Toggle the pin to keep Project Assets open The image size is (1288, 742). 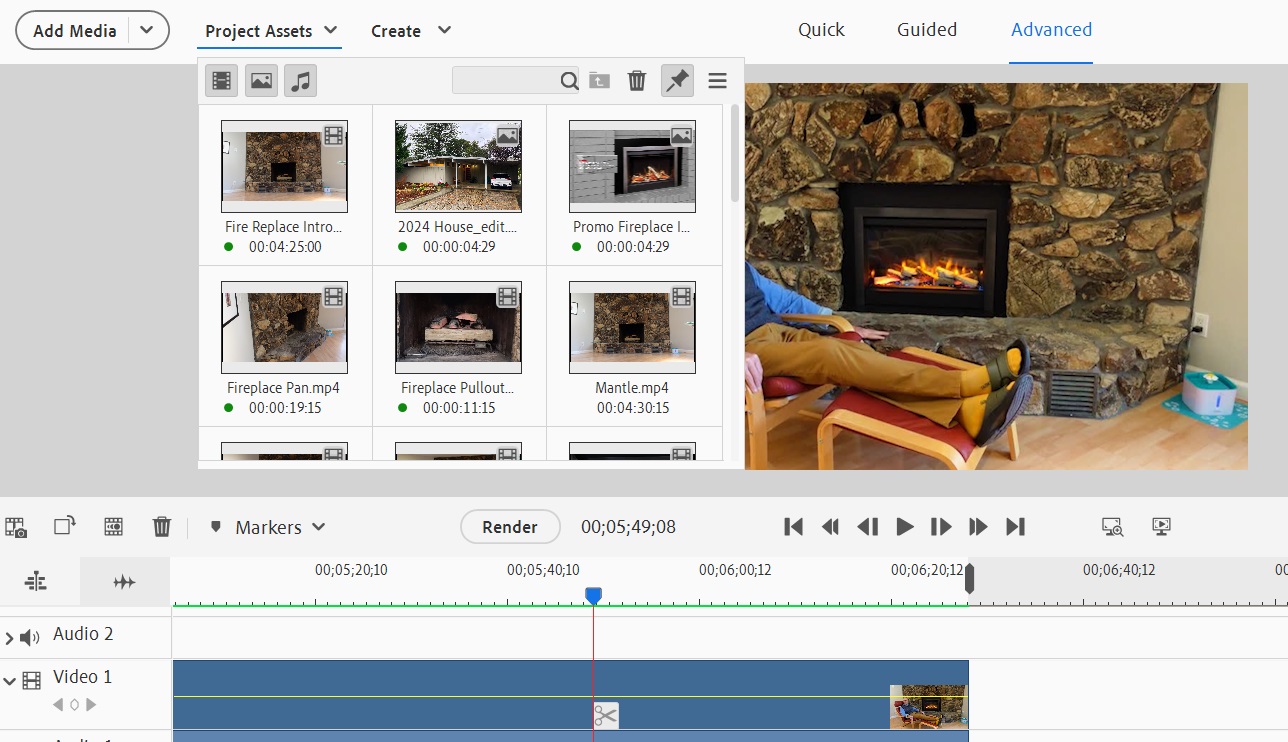pyautogui.click(x=677, y=80)
